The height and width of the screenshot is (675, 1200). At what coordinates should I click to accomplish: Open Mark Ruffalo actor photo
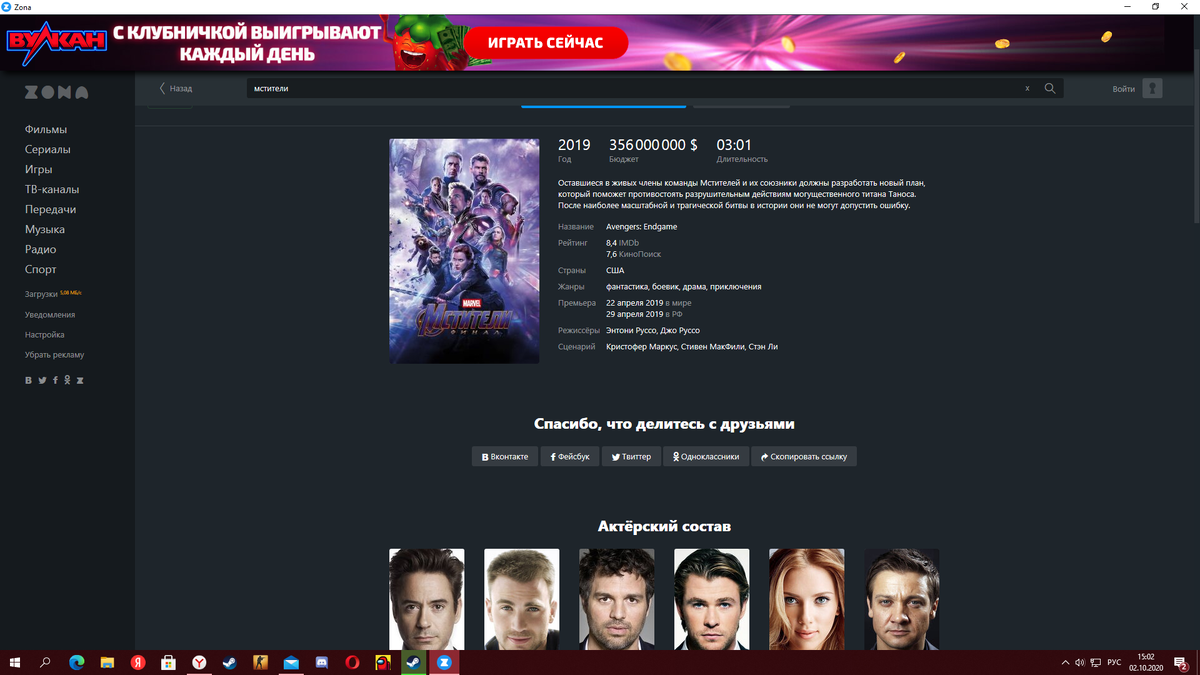617,599
